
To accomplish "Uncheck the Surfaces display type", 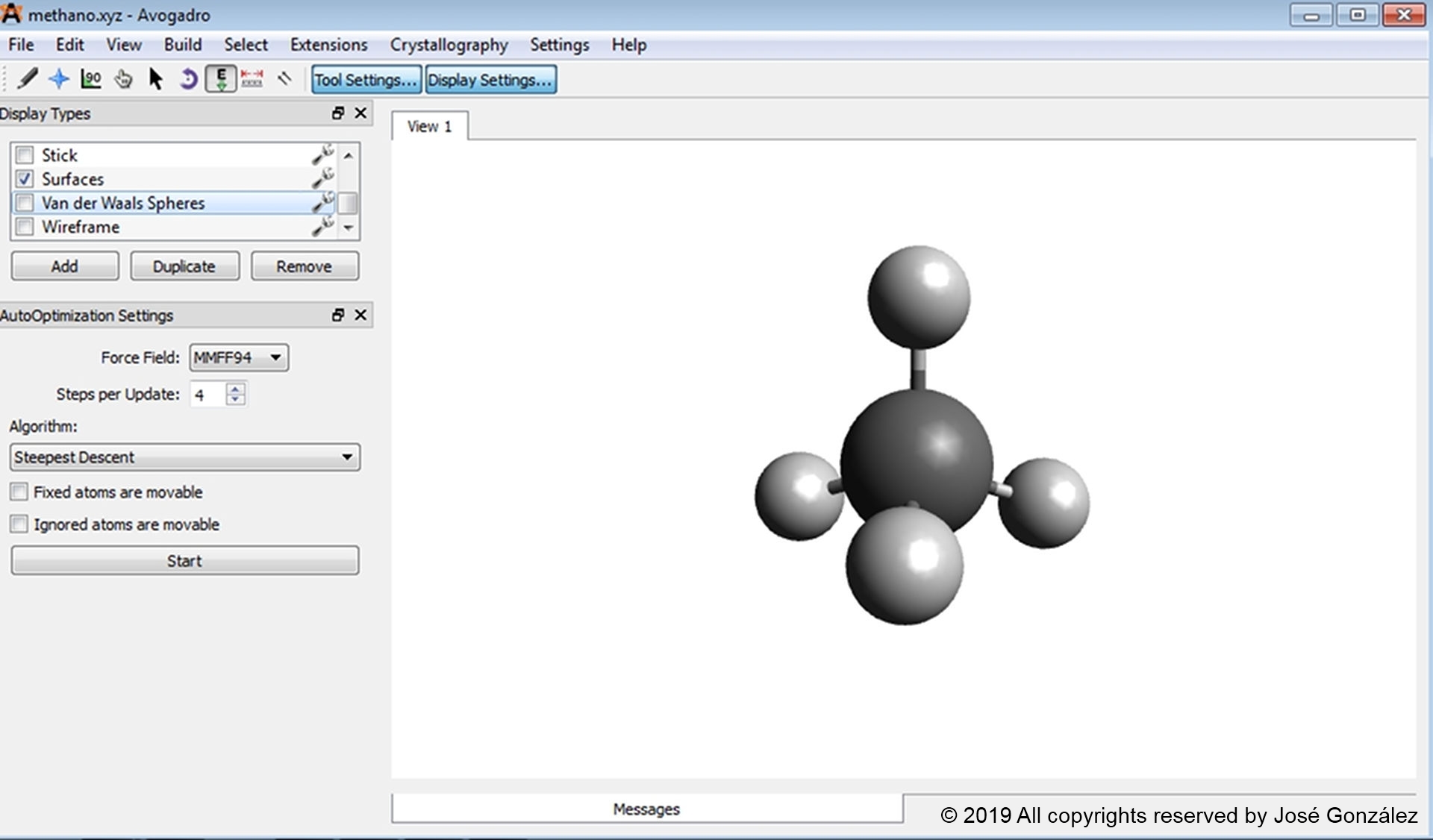I will point(25,179).
